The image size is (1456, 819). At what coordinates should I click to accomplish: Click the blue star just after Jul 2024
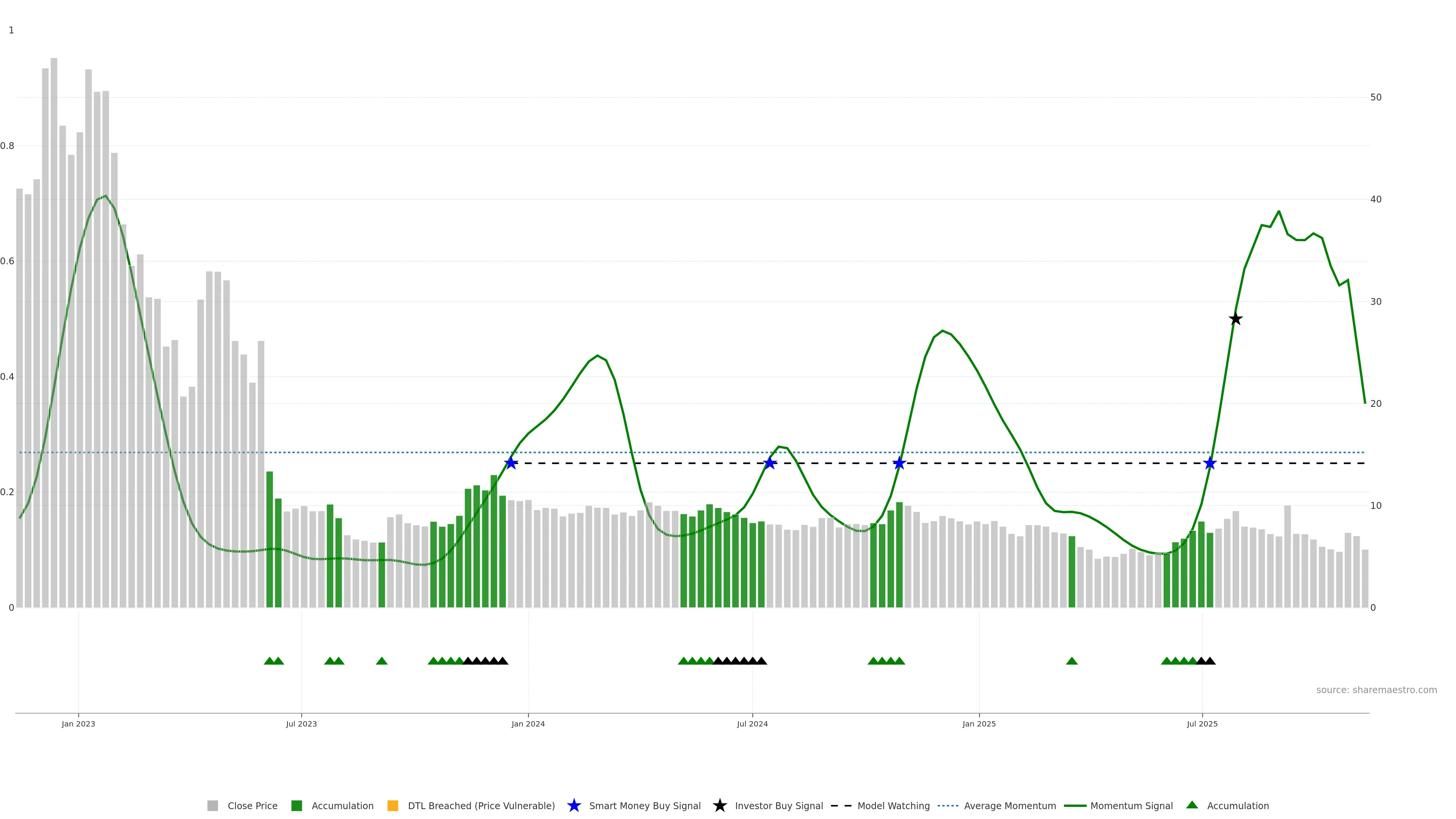[769, 463]
